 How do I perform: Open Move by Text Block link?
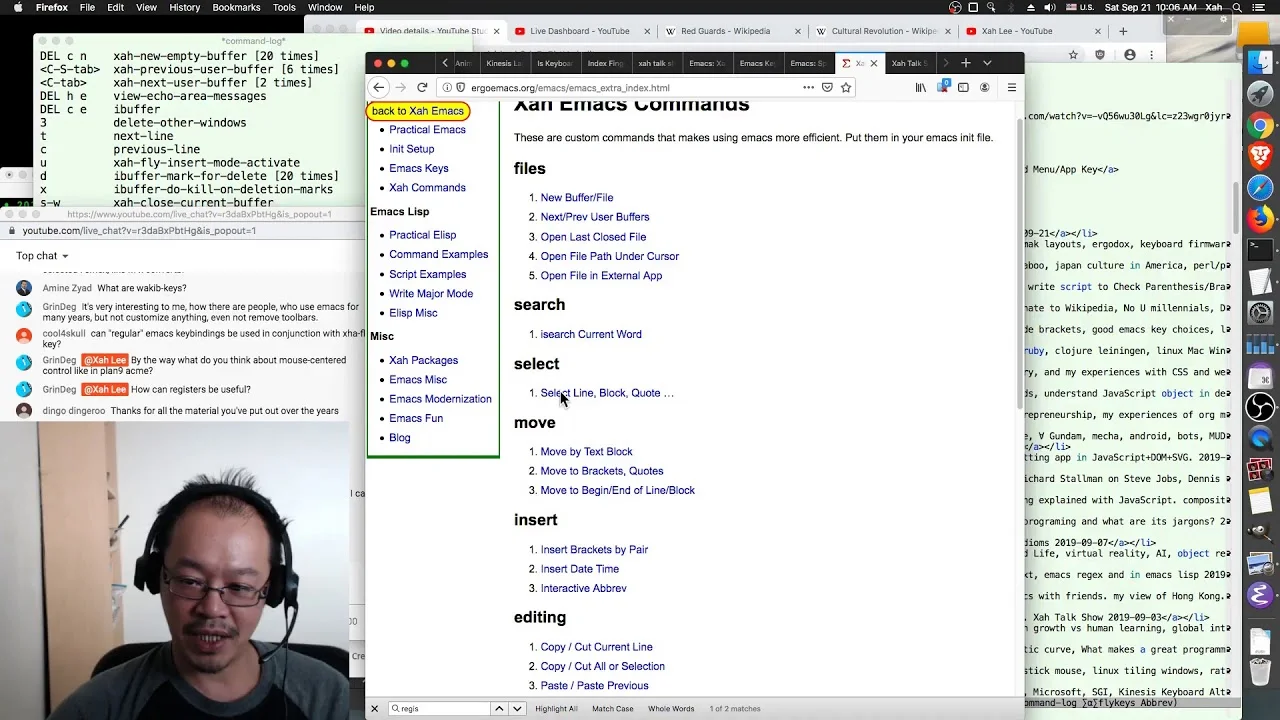coord(586,452)
